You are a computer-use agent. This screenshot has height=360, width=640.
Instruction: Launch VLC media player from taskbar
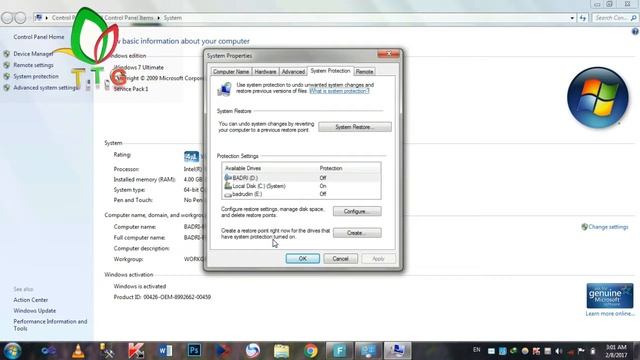tap(78, 351)
